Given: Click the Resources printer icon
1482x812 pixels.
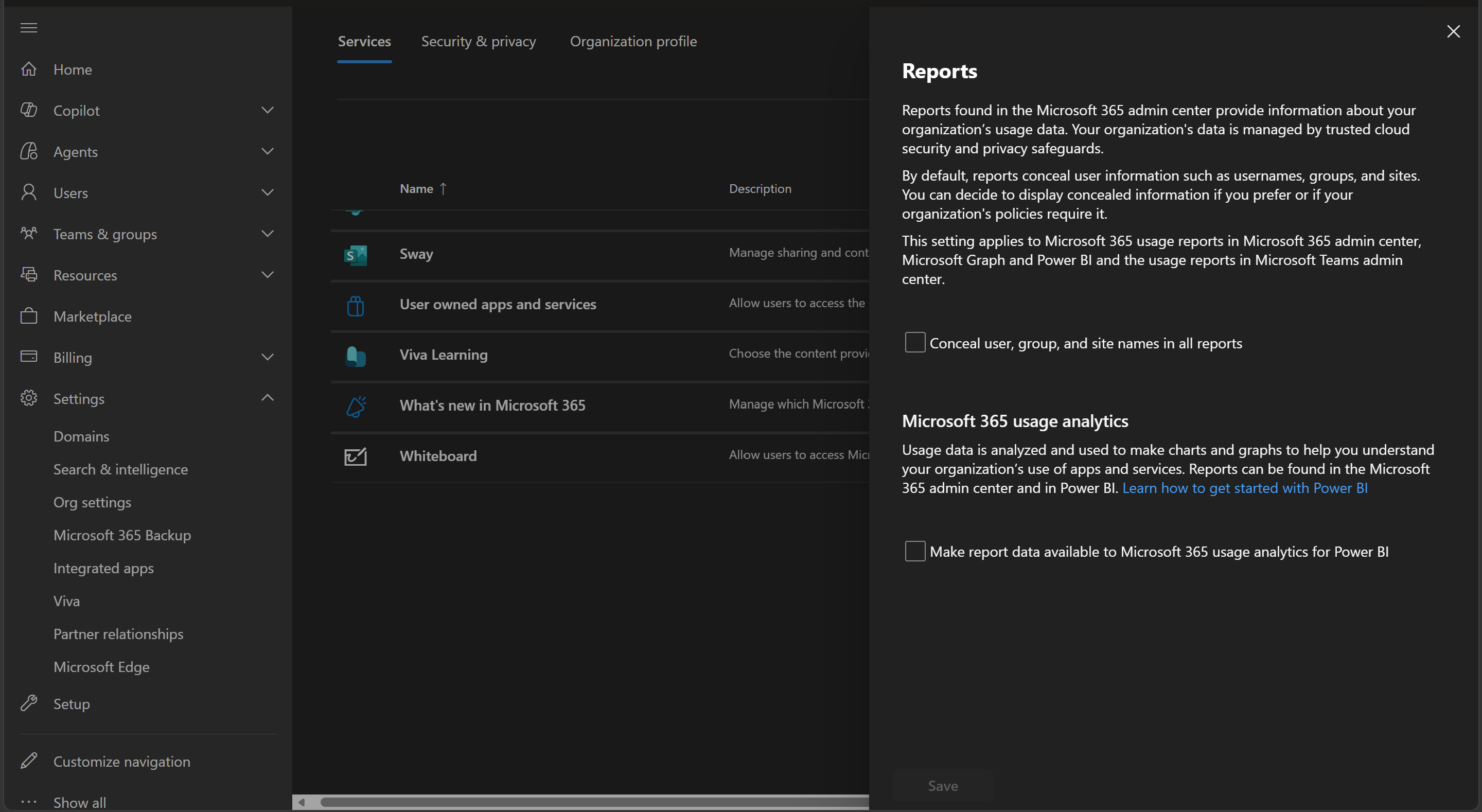Looking at the screenshot, I should pyautogui.click(x=29, y=274).
